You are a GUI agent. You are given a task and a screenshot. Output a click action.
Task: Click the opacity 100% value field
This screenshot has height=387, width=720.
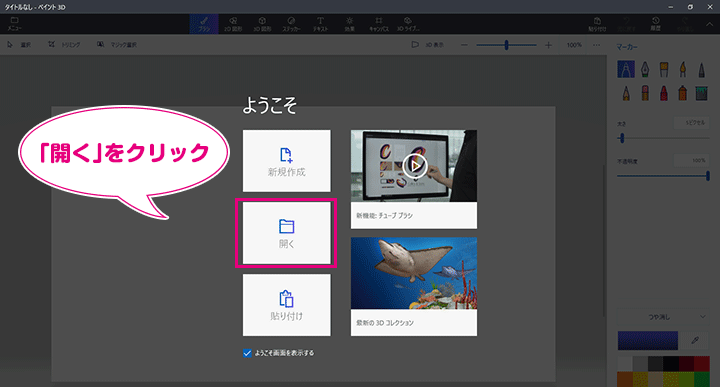coord(692,161)
